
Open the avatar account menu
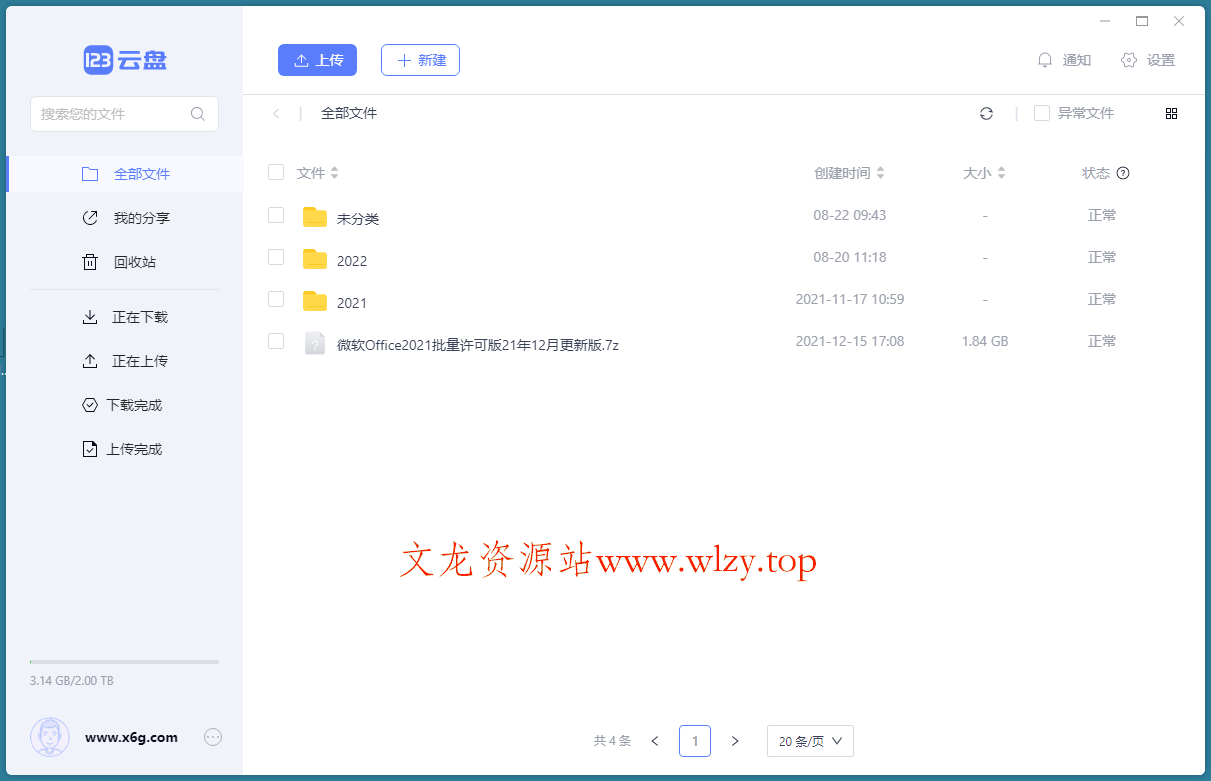(x=49, y=737)
